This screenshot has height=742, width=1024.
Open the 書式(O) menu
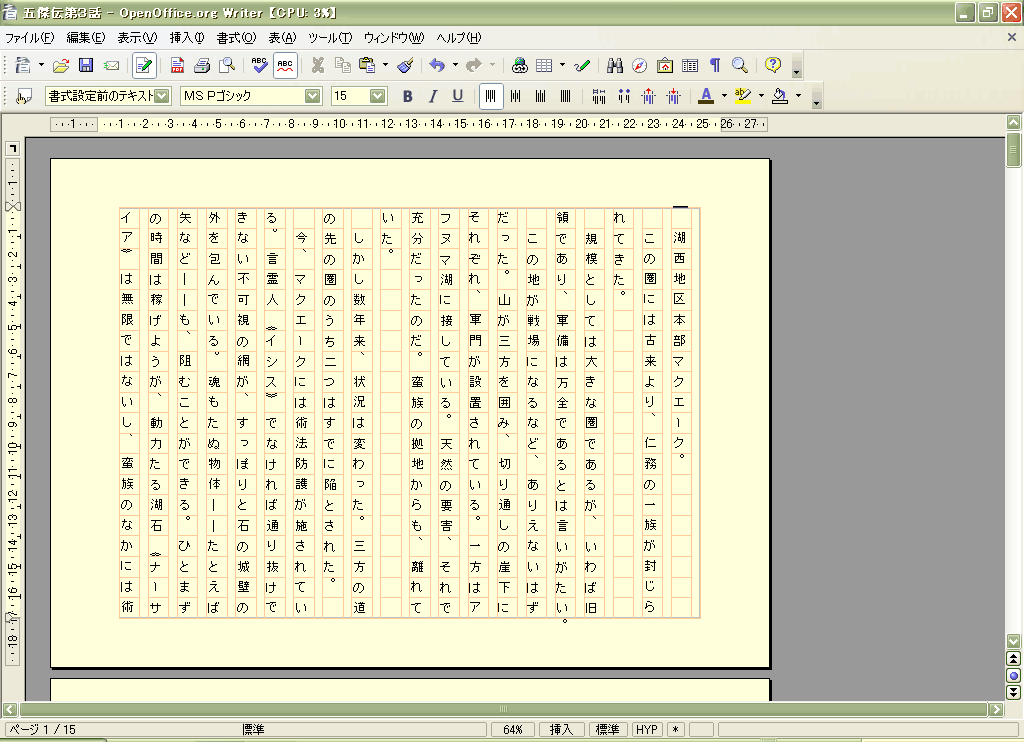[236, 38]
